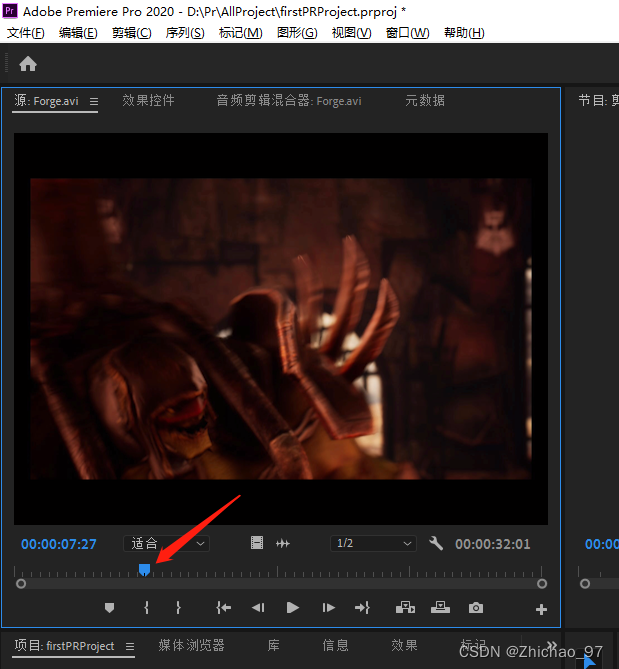
Task: Click the Export Frame camera icon
Action: 476,608
